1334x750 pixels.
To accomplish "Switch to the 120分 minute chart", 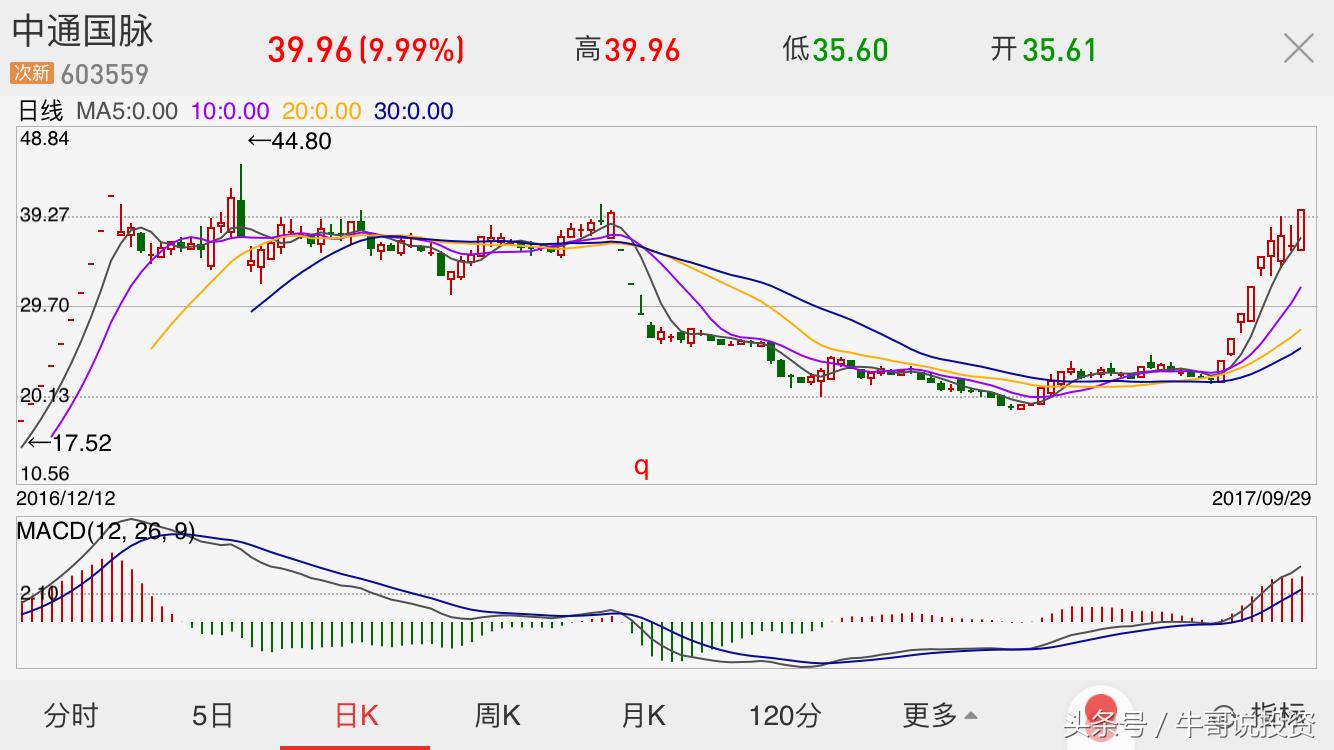I will 785,715.
